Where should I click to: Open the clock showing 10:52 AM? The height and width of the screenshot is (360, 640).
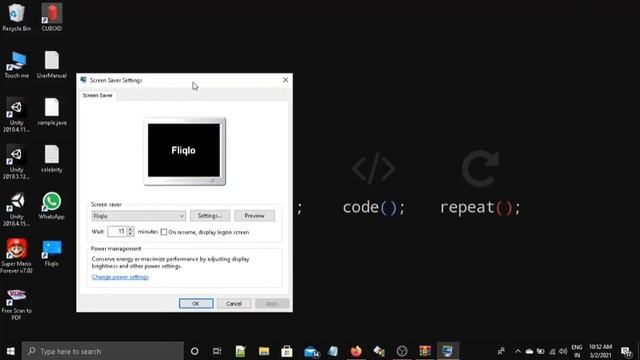coord(600,351)
